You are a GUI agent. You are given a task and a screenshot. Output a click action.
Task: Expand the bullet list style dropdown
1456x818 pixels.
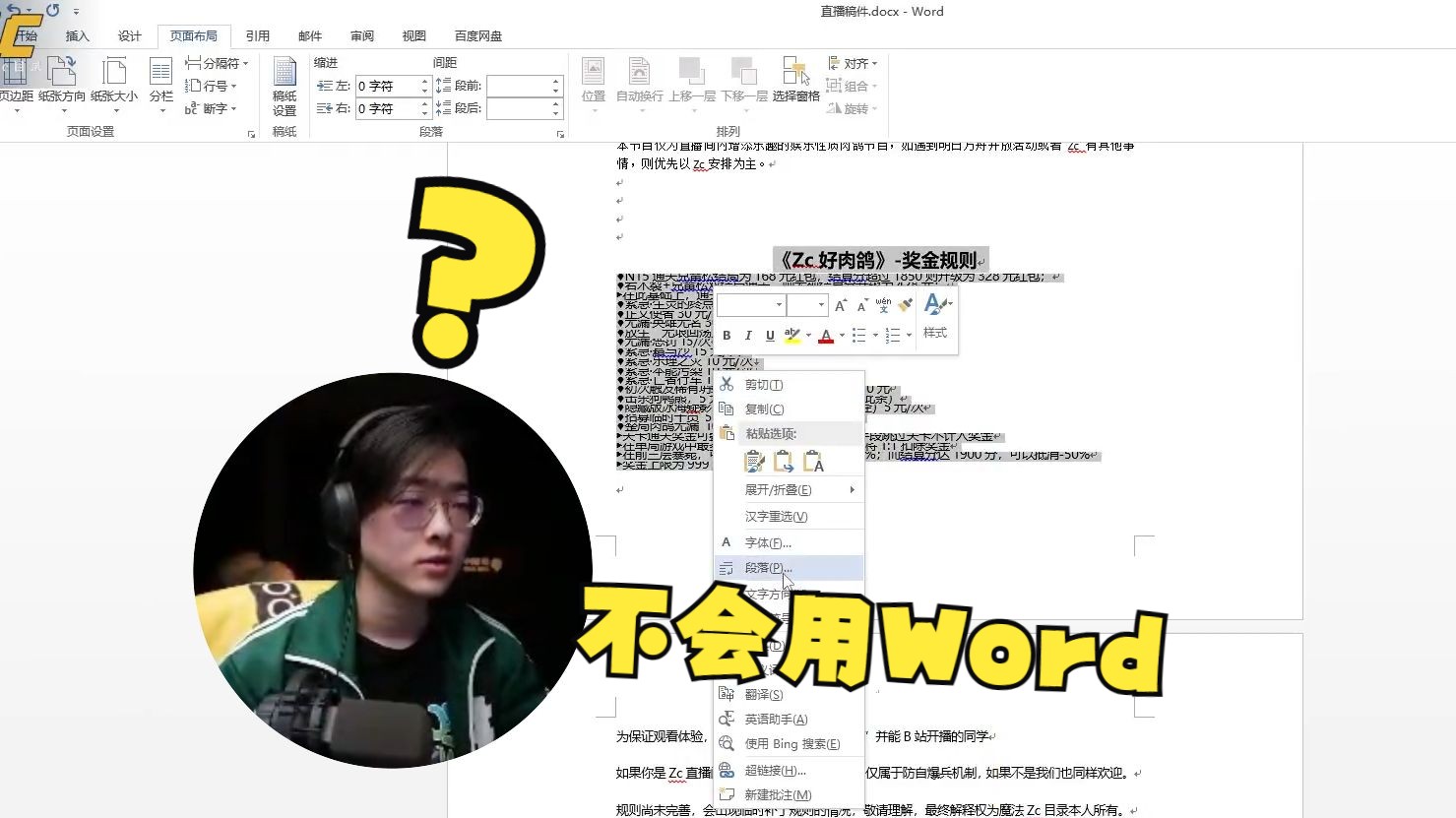pos(875,336)
